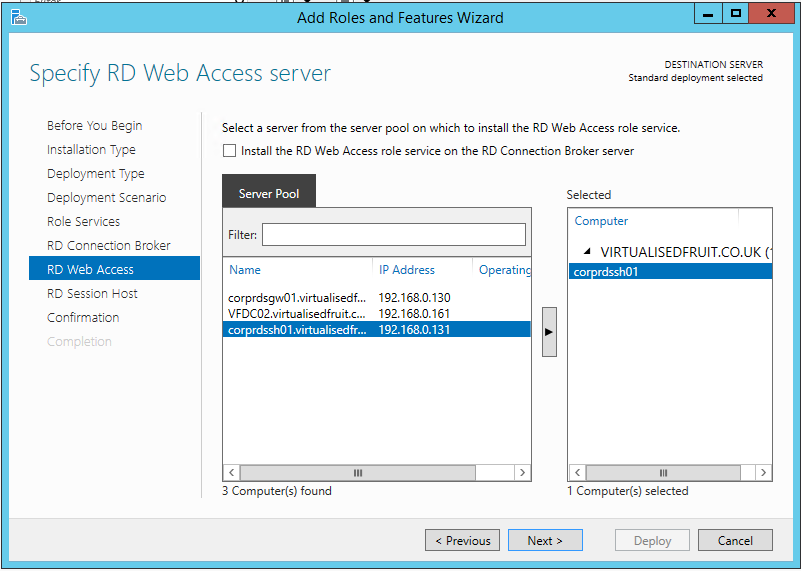Open the RD Connection Broker step

108,246
